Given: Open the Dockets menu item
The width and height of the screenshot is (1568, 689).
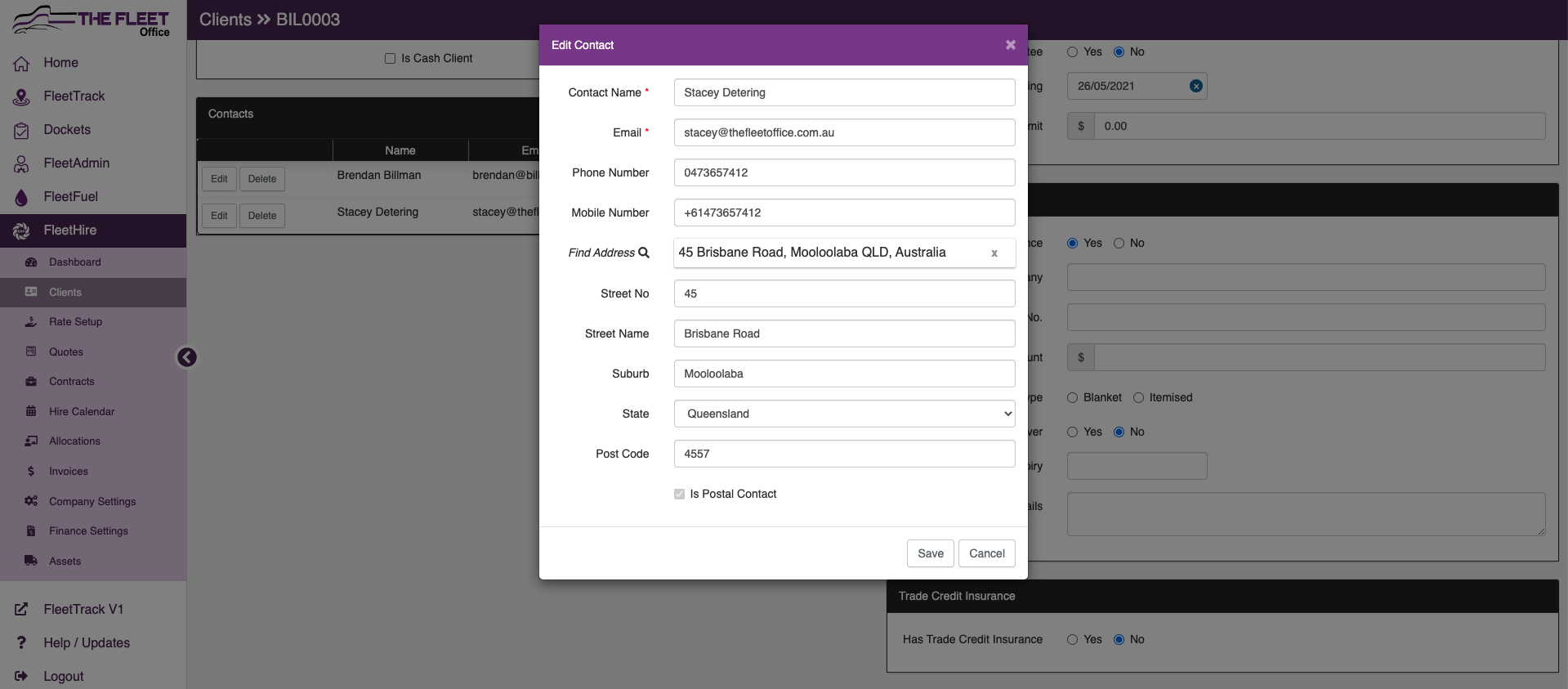Looking at the screenshot, I should coord(93,130).
